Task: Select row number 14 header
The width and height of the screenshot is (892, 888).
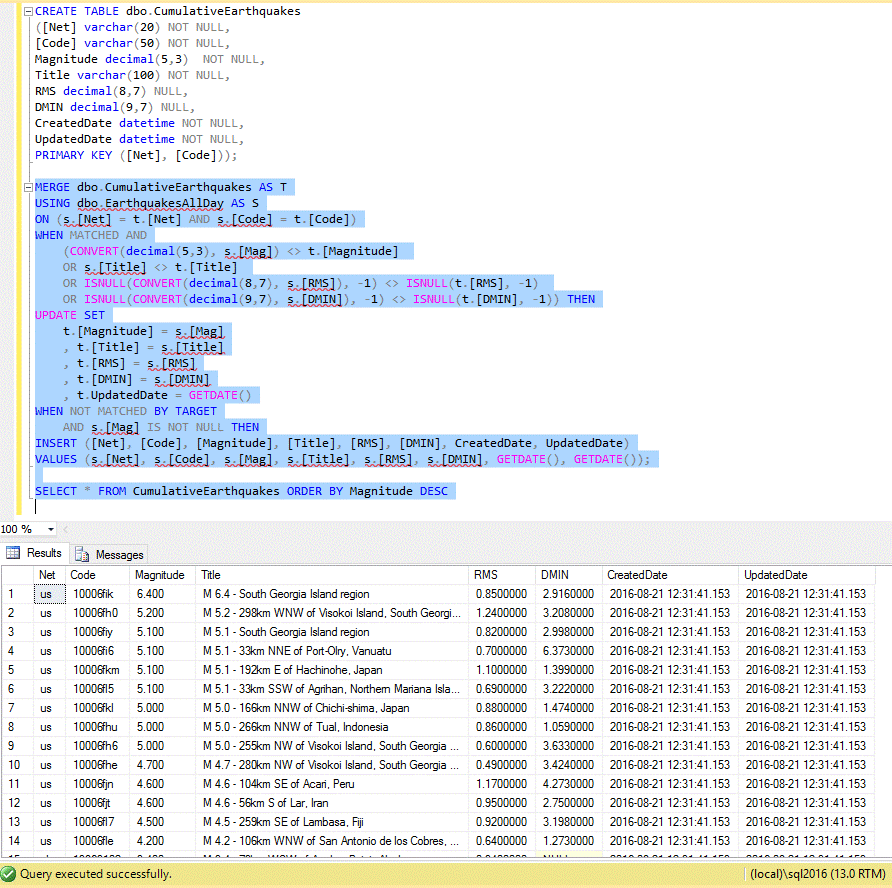Action: coord(18,841)
